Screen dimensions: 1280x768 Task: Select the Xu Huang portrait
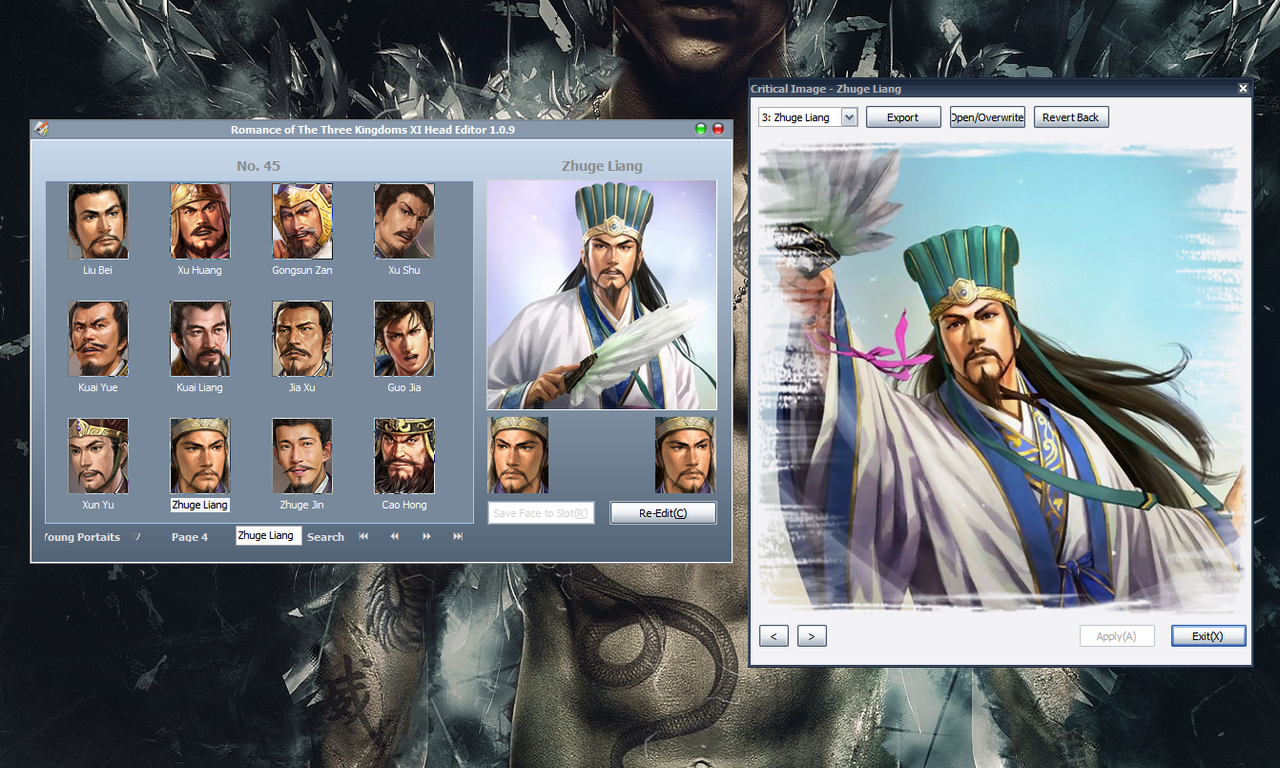click(200, 221)
